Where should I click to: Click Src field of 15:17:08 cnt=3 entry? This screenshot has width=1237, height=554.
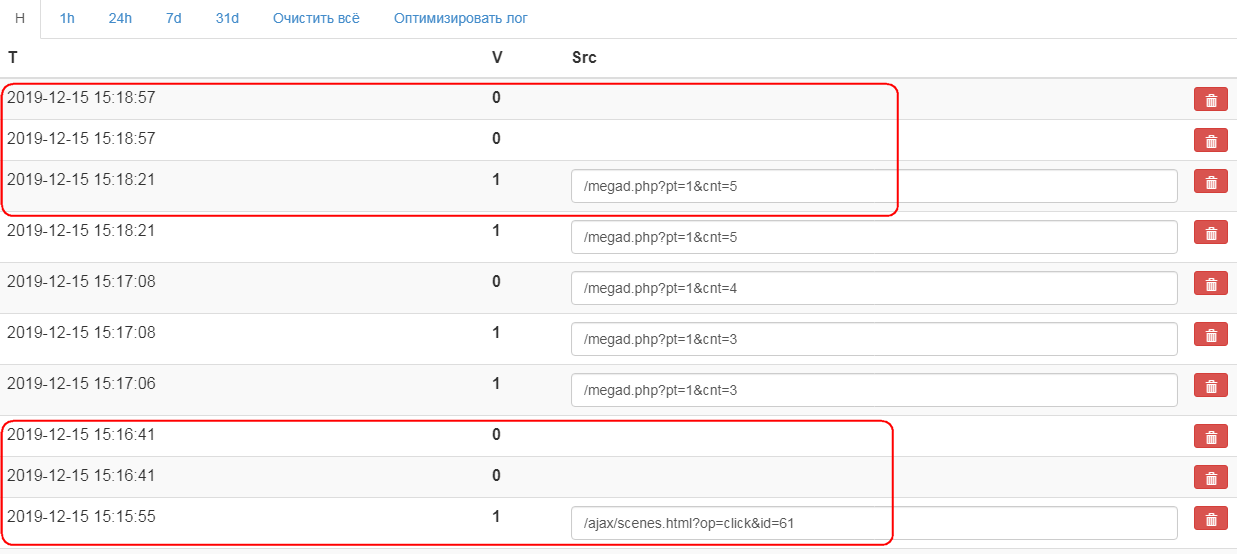point(873,339)
